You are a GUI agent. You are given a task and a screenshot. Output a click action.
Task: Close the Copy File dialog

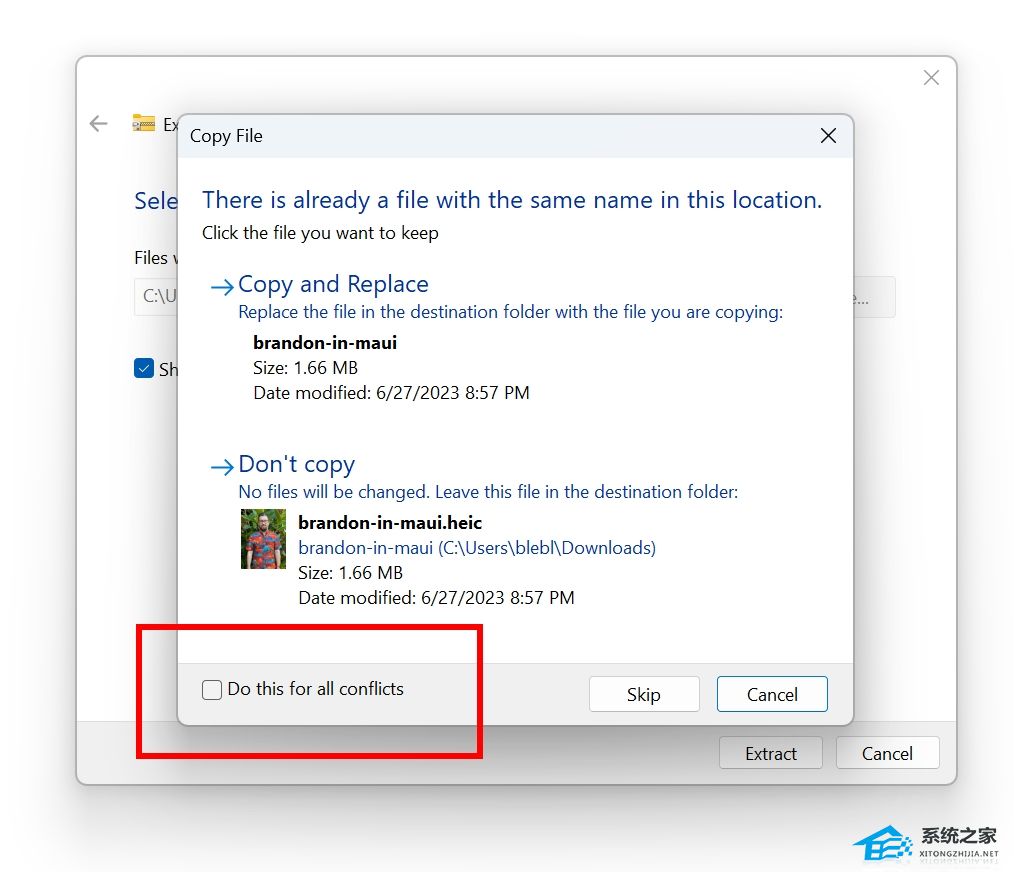828,136
